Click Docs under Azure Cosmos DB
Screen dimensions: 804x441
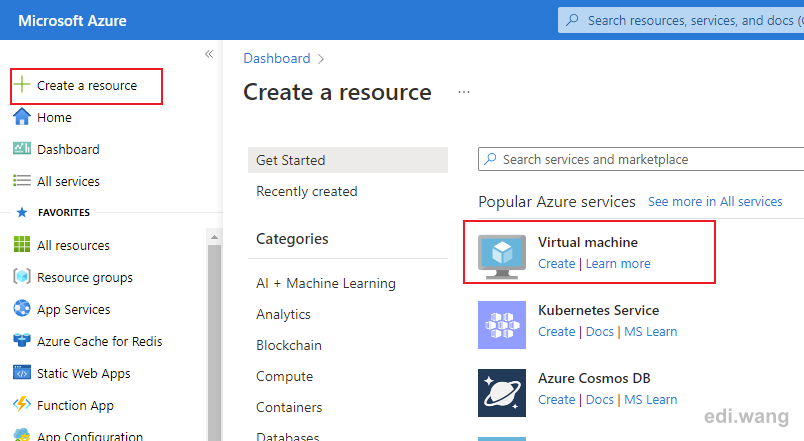pos(599,399)
